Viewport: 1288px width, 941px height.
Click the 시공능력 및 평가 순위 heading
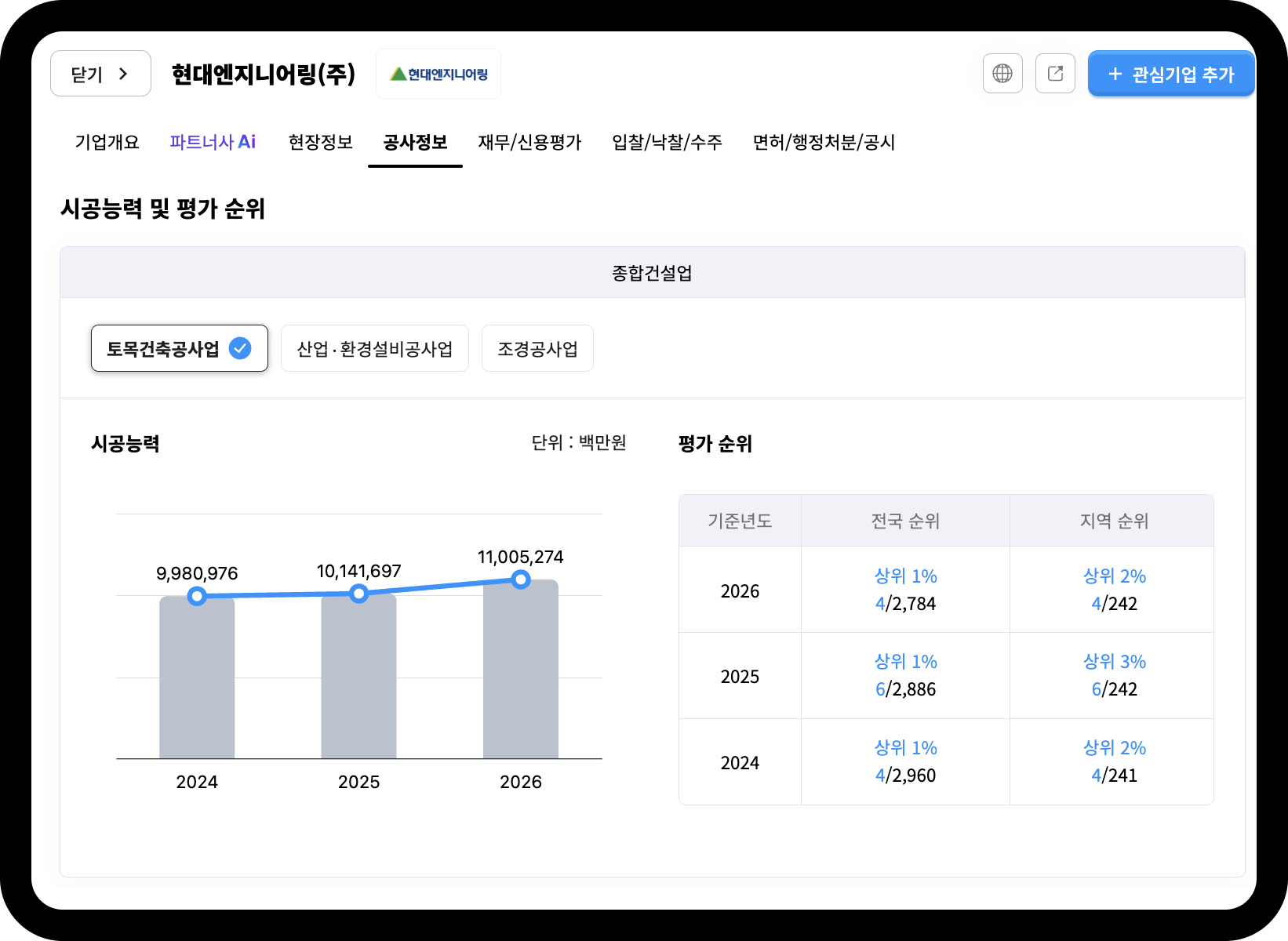162,209
